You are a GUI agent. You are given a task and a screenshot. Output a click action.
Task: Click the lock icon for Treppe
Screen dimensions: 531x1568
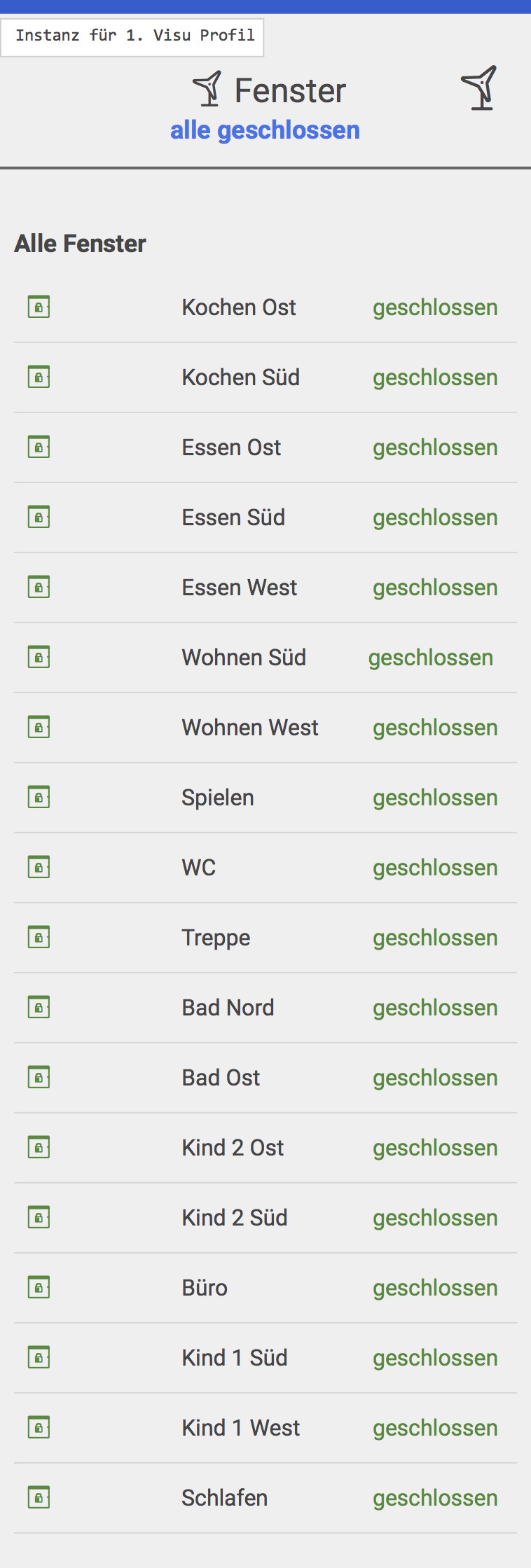pos(39,937)
